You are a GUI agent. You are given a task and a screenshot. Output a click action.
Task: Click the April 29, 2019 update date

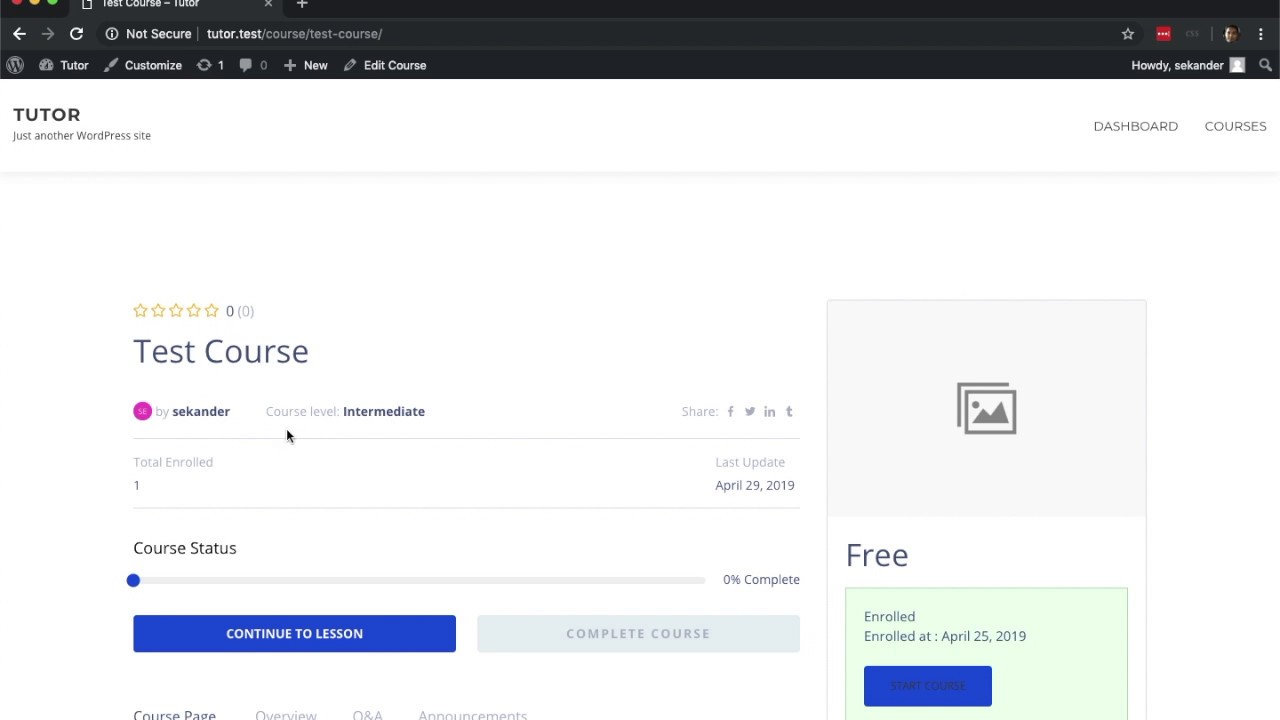pos(755,485)
